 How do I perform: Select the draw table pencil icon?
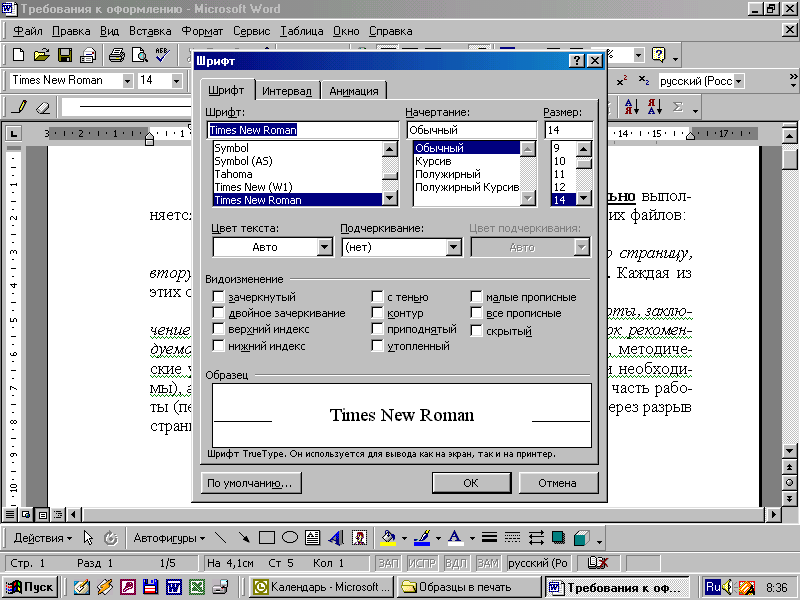click(x=19, y=107)
